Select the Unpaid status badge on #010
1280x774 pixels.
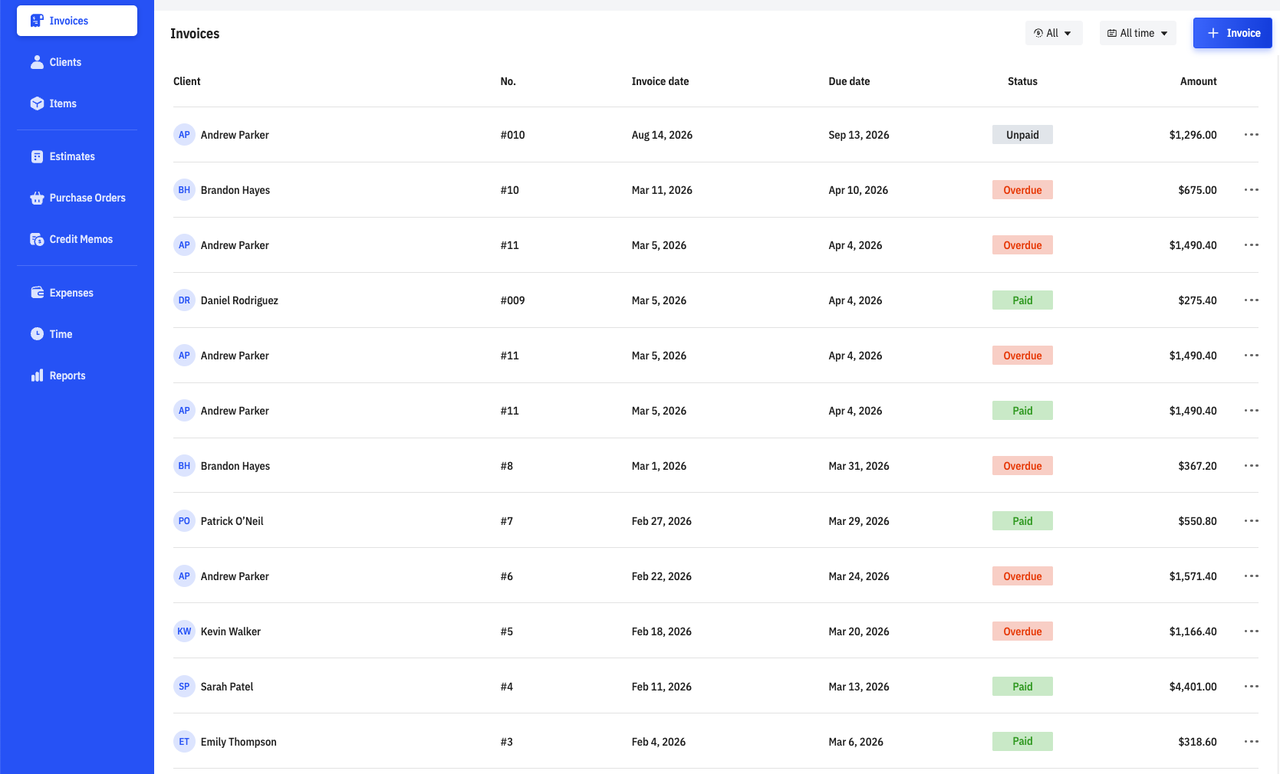1022,135
